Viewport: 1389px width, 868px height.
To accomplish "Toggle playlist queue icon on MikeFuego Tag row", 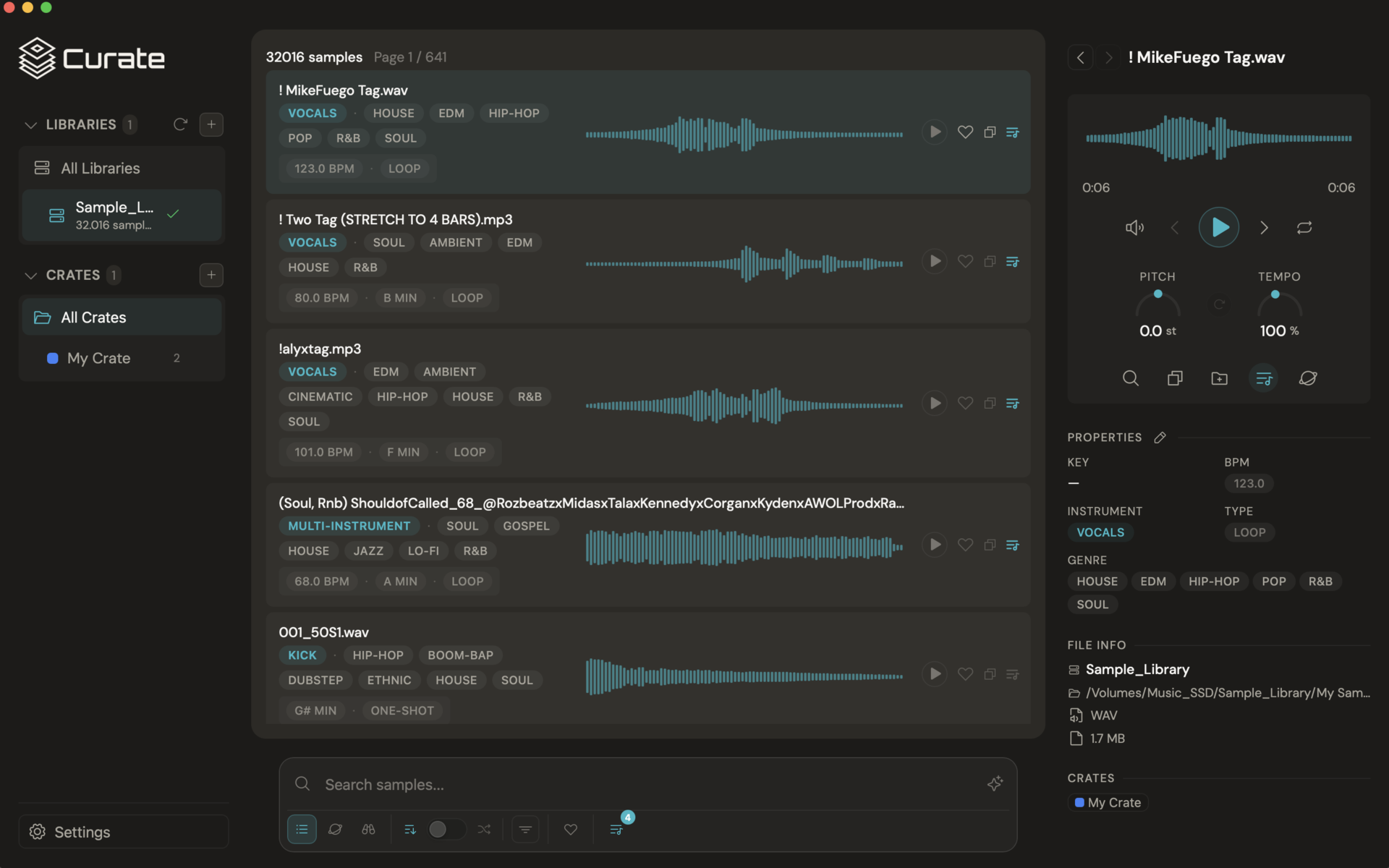I will click(x=1013, y=132).
